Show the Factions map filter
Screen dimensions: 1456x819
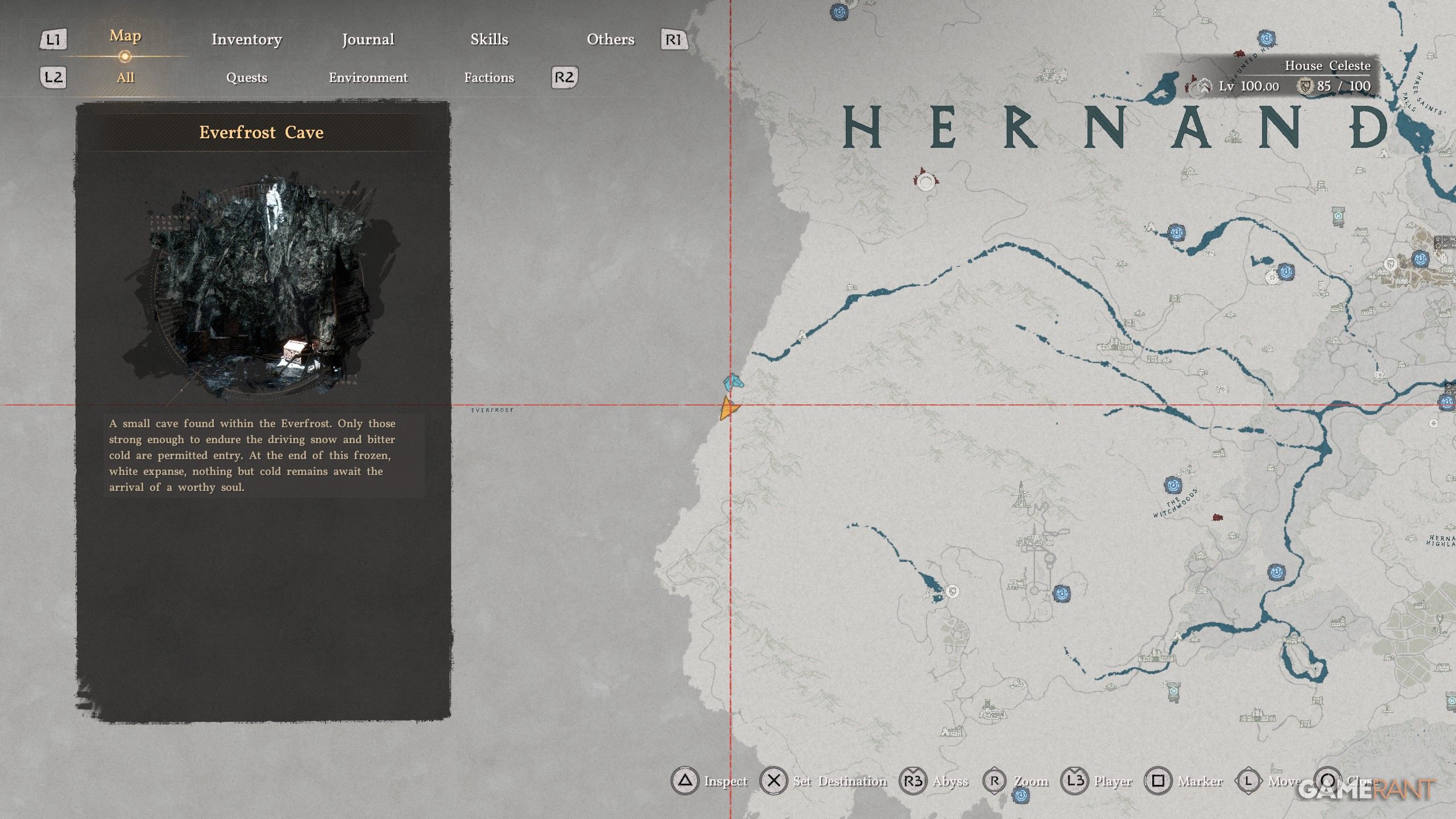489,77
